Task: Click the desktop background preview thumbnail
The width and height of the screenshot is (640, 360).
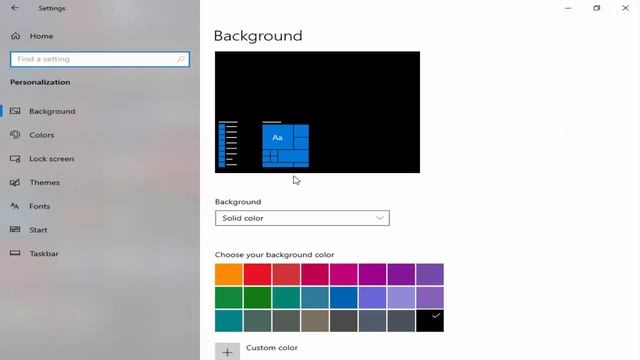Action: point(317,112)
